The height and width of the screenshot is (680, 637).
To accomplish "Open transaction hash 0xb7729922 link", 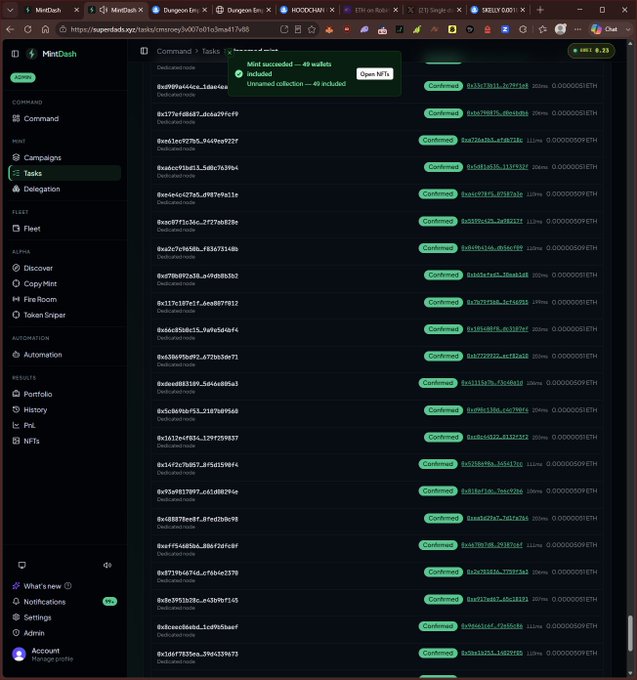I will pos(497,356).
